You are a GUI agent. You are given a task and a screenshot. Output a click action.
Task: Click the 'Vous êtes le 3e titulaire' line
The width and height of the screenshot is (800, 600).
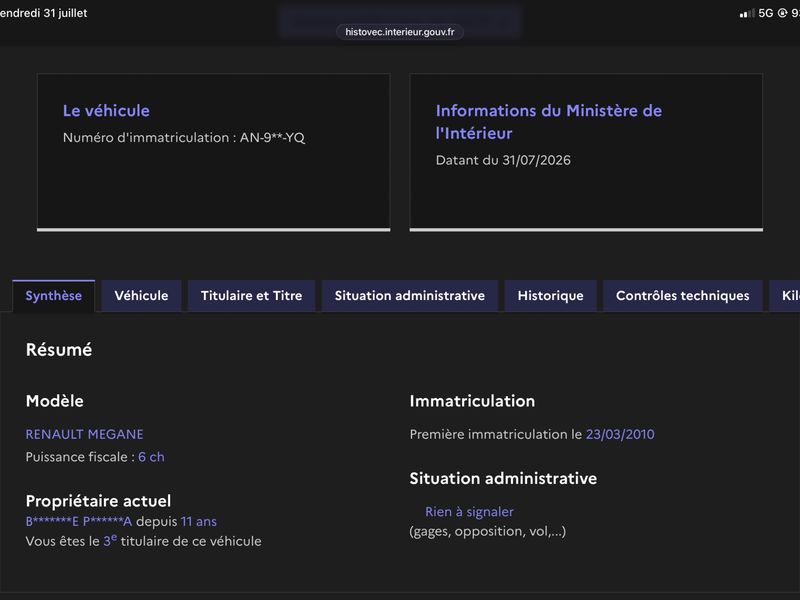point(143,541)
